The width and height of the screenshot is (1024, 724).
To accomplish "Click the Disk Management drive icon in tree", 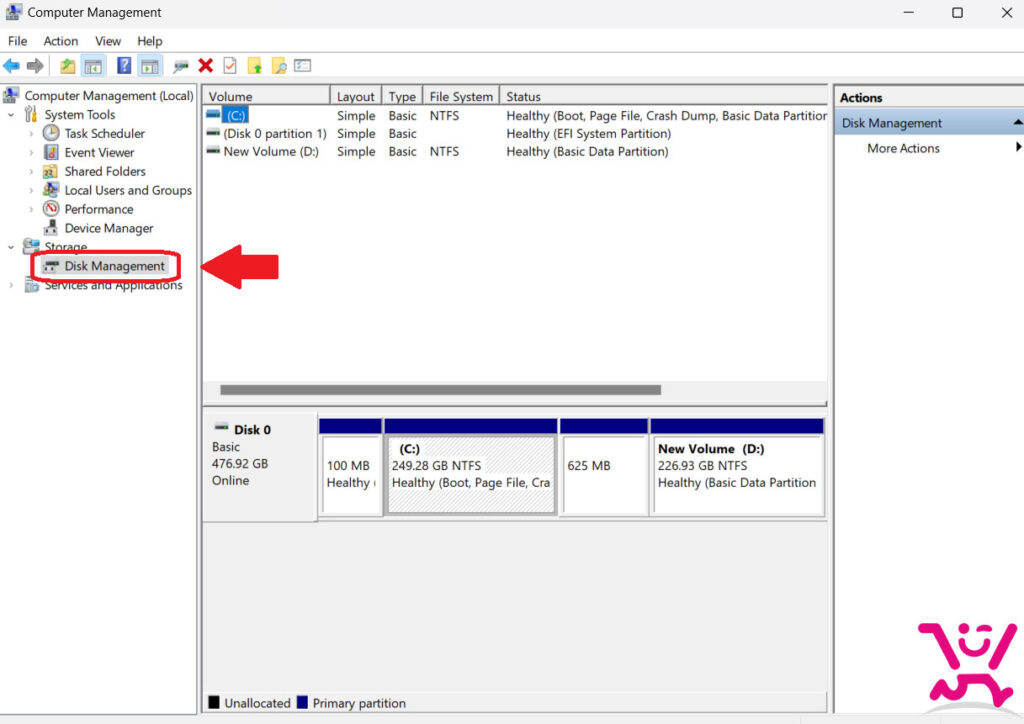I will click(50, 266).
